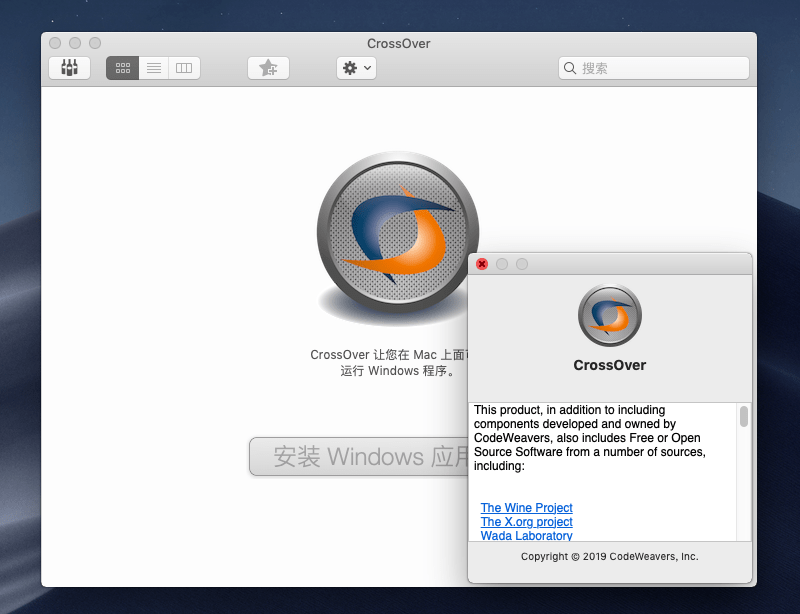Open The Wine Project link
The height and width of the screenshot is (614, 800).
coord(527,508)
